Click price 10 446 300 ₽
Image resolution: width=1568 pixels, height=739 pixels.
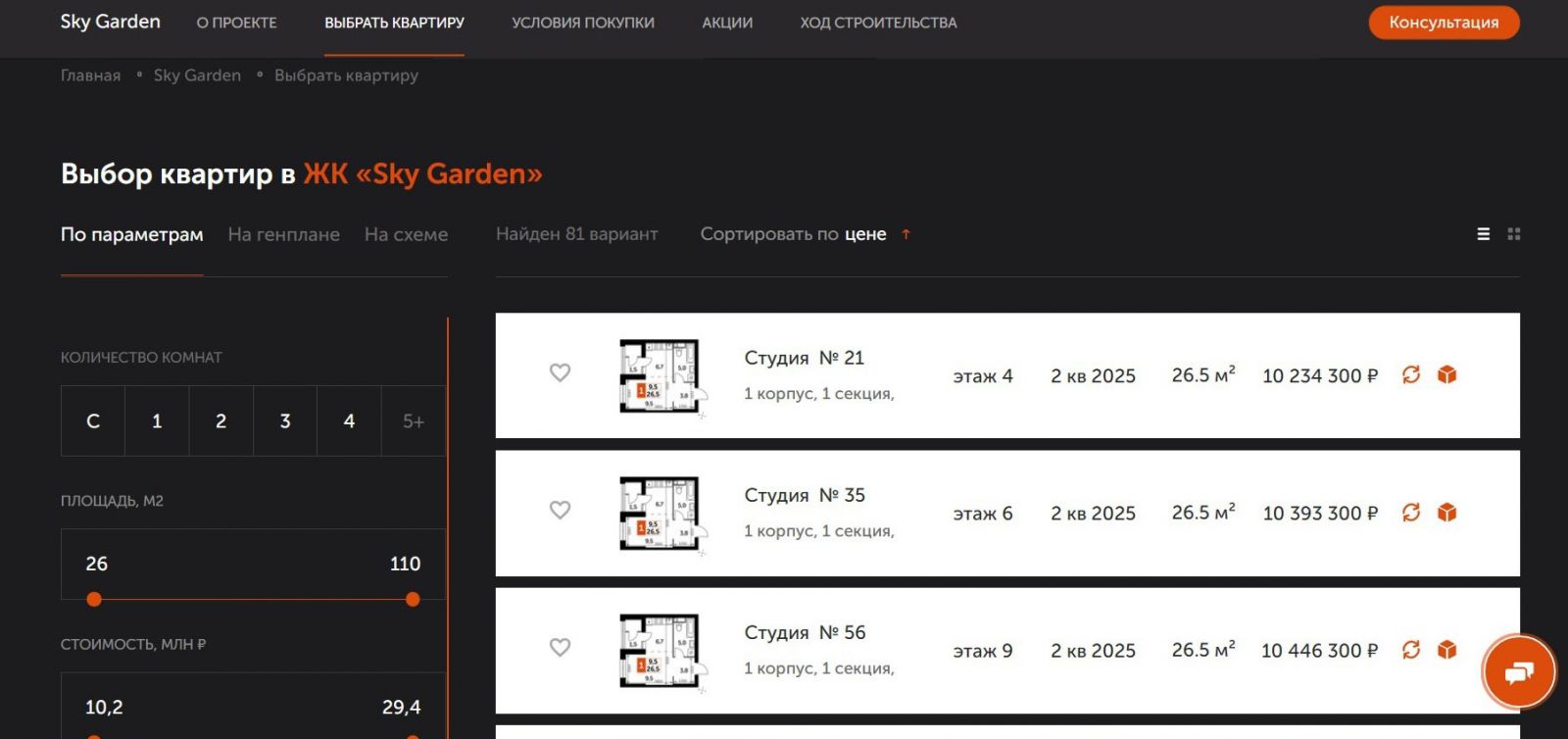click(1320, 651)
